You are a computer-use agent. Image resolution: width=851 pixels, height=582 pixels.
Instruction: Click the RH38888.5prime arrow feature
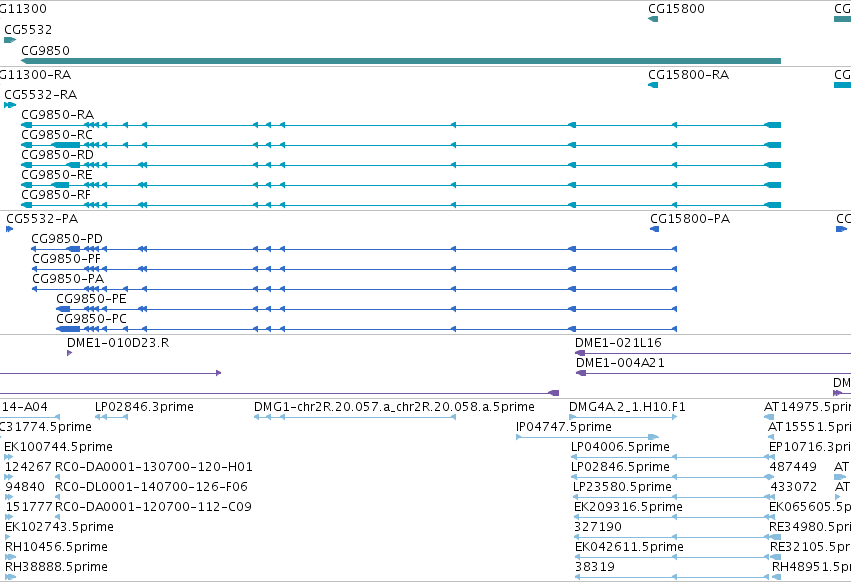10,577
